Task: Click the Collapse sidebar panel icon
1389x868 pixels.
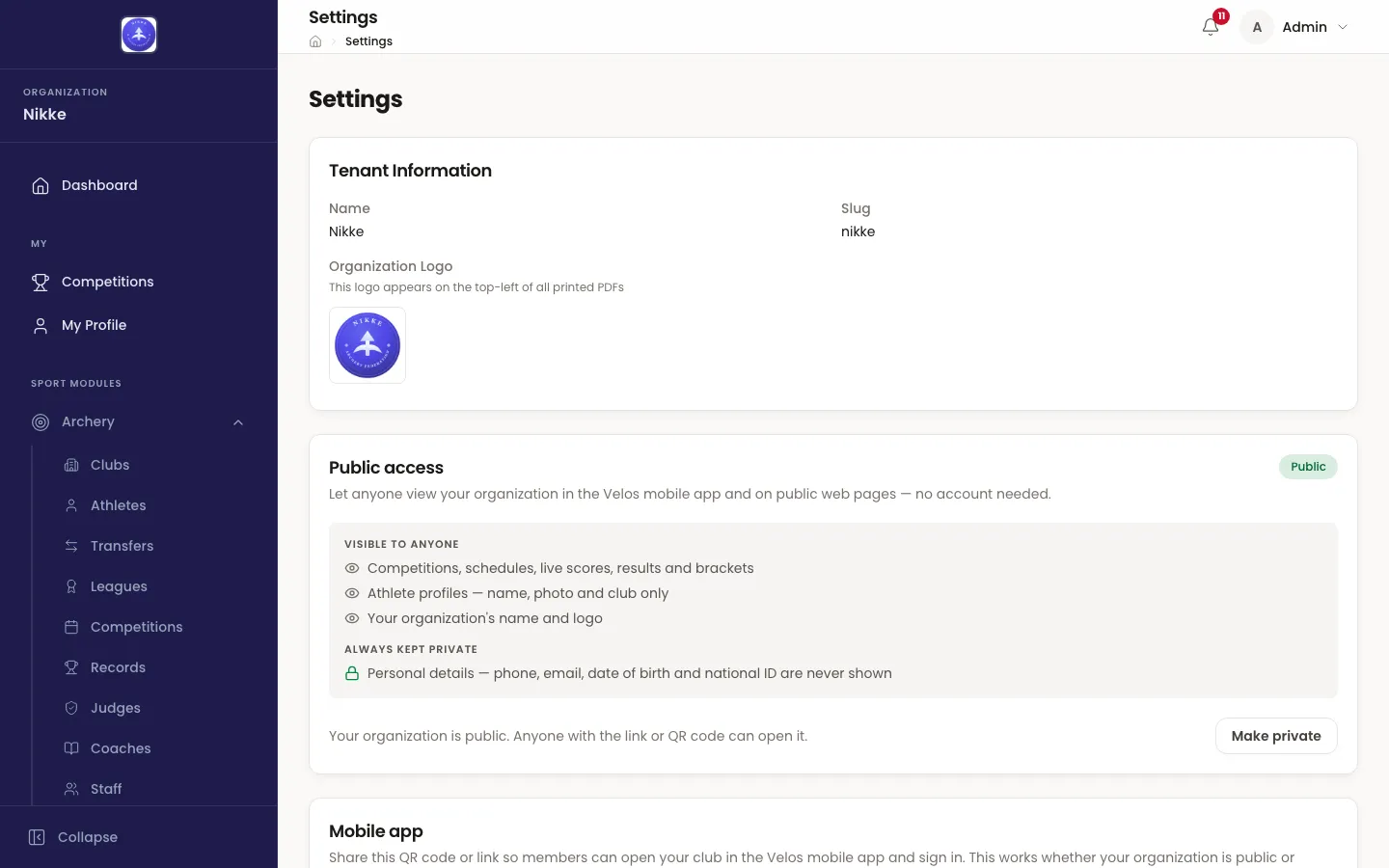Action: 37,837
